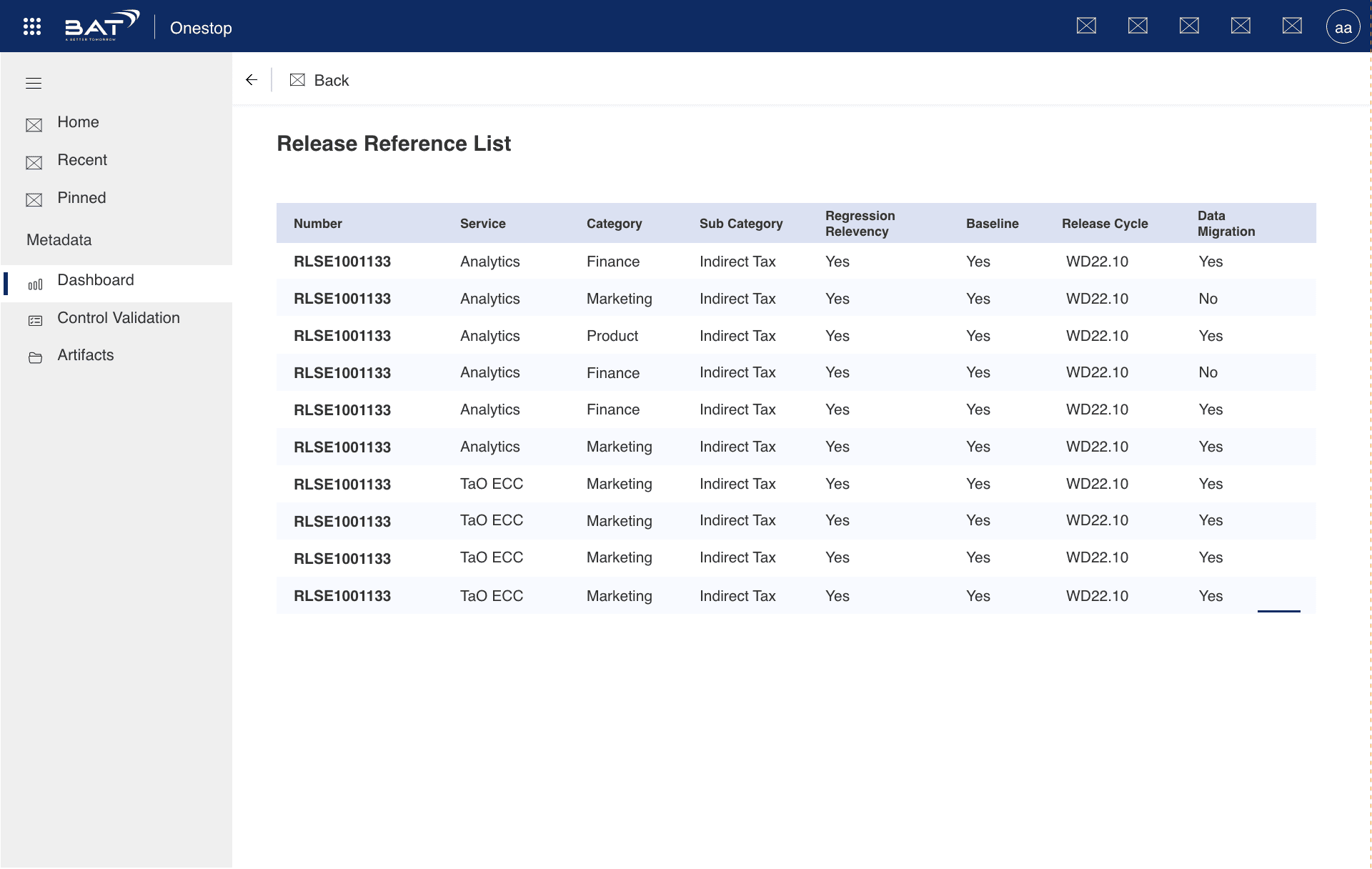1372x869 pixels.
Task: Open the 'aa' user avatar menu
Action: pos(1343,27)
